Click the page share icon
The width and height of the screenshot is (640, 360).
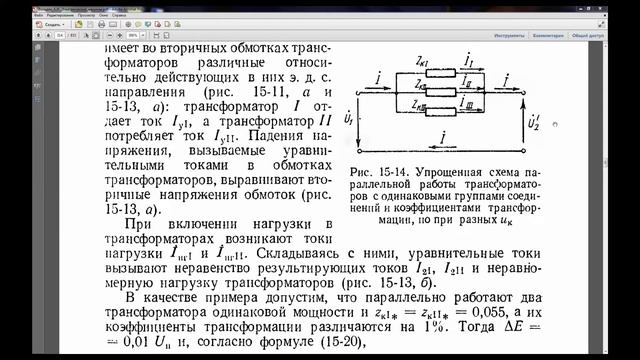coord(167,24)
